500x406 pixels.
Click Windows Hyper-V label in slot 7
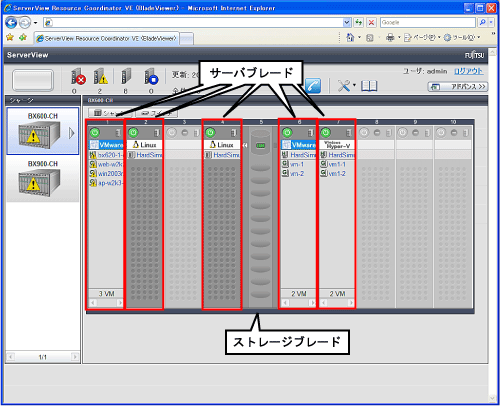[x=337, y=145]
